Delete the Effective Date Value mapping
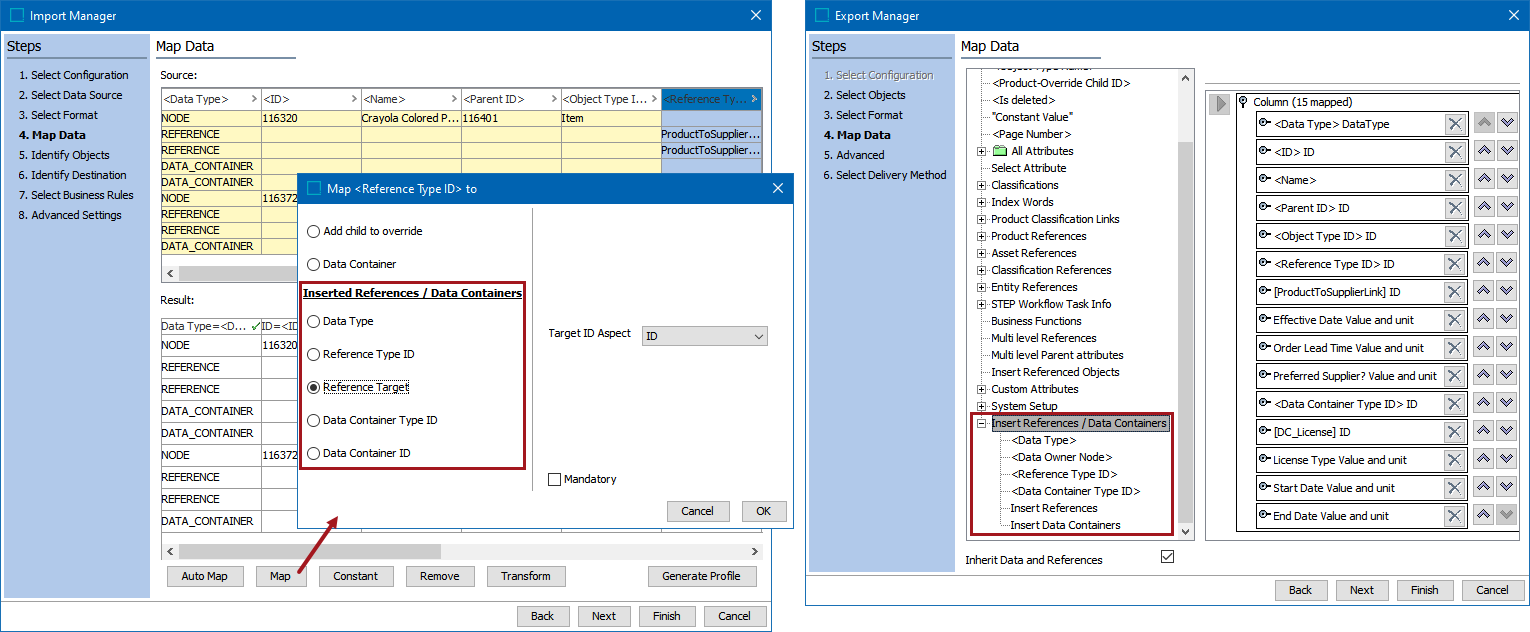This screenshot has height=632, width=1530. 1455,320
